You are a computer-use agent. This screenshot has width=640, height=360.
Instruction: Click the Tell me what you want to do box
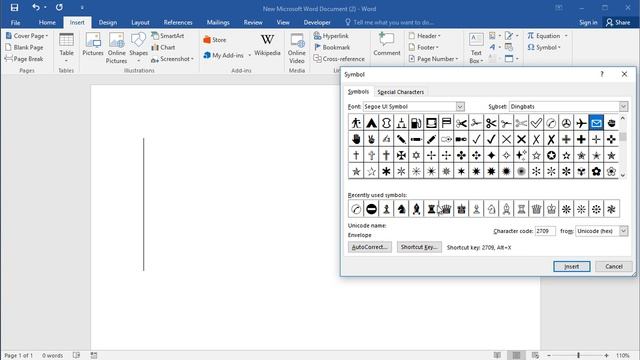pyautogui.click(x=390, y=22)
